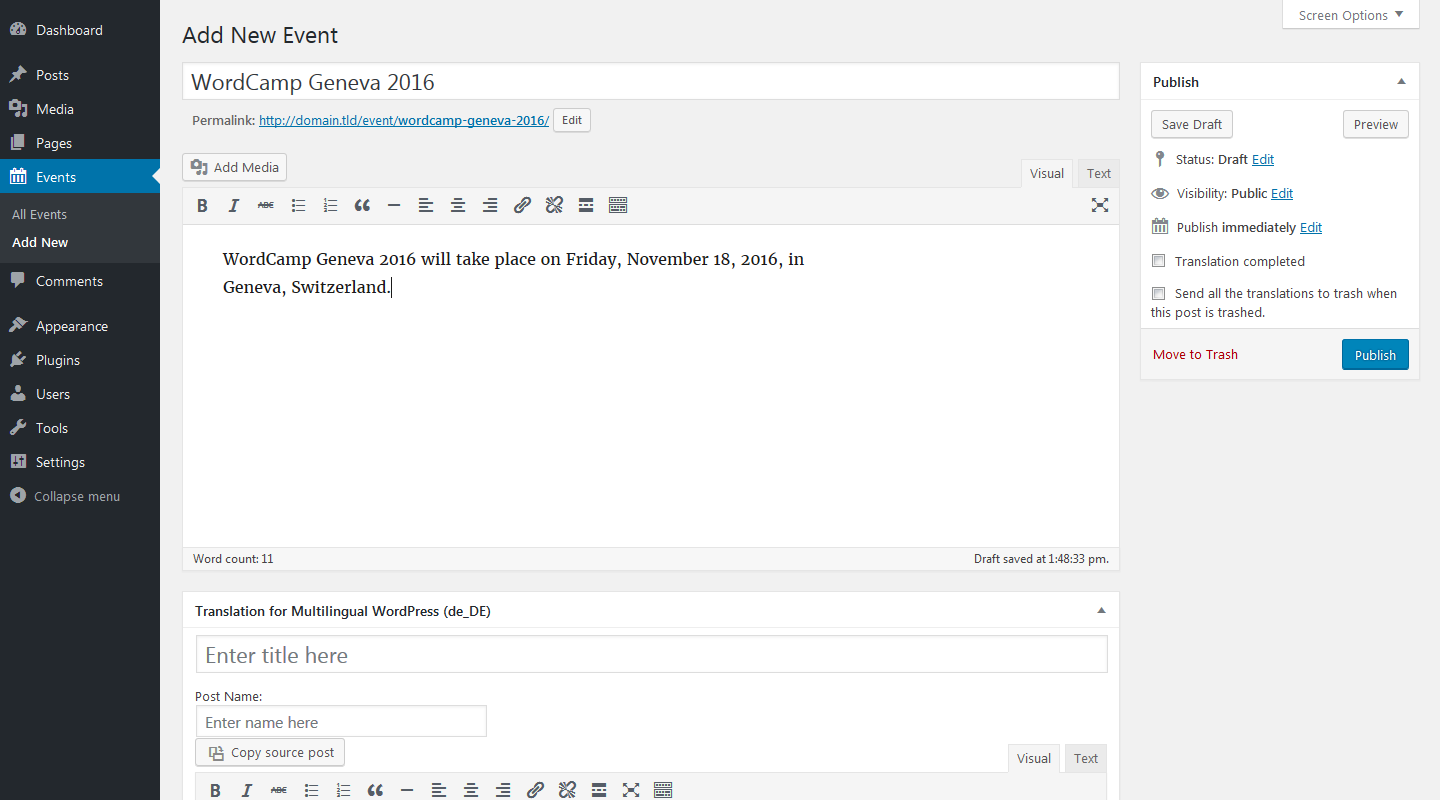Check the Translation completed box
The height and width of the screenshot is (800, 1440).
tap(1159, 261)
